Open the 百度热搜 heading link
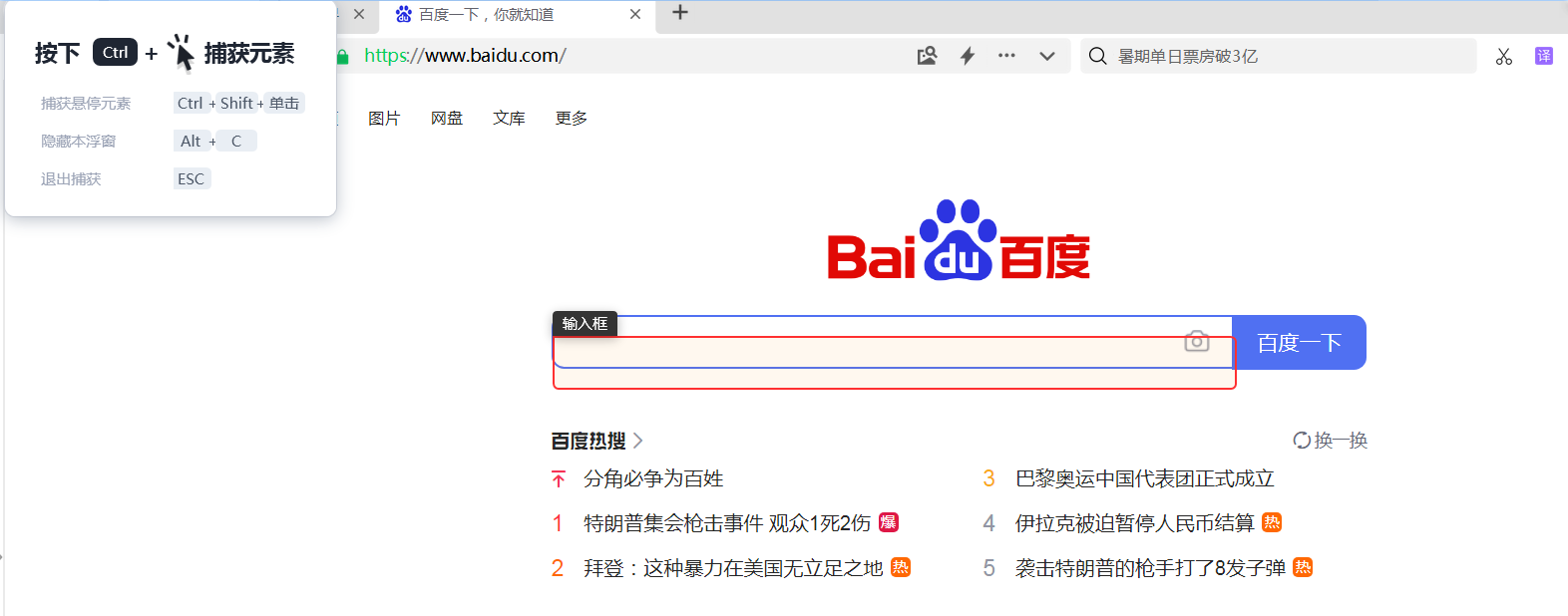 pos(588,441)
